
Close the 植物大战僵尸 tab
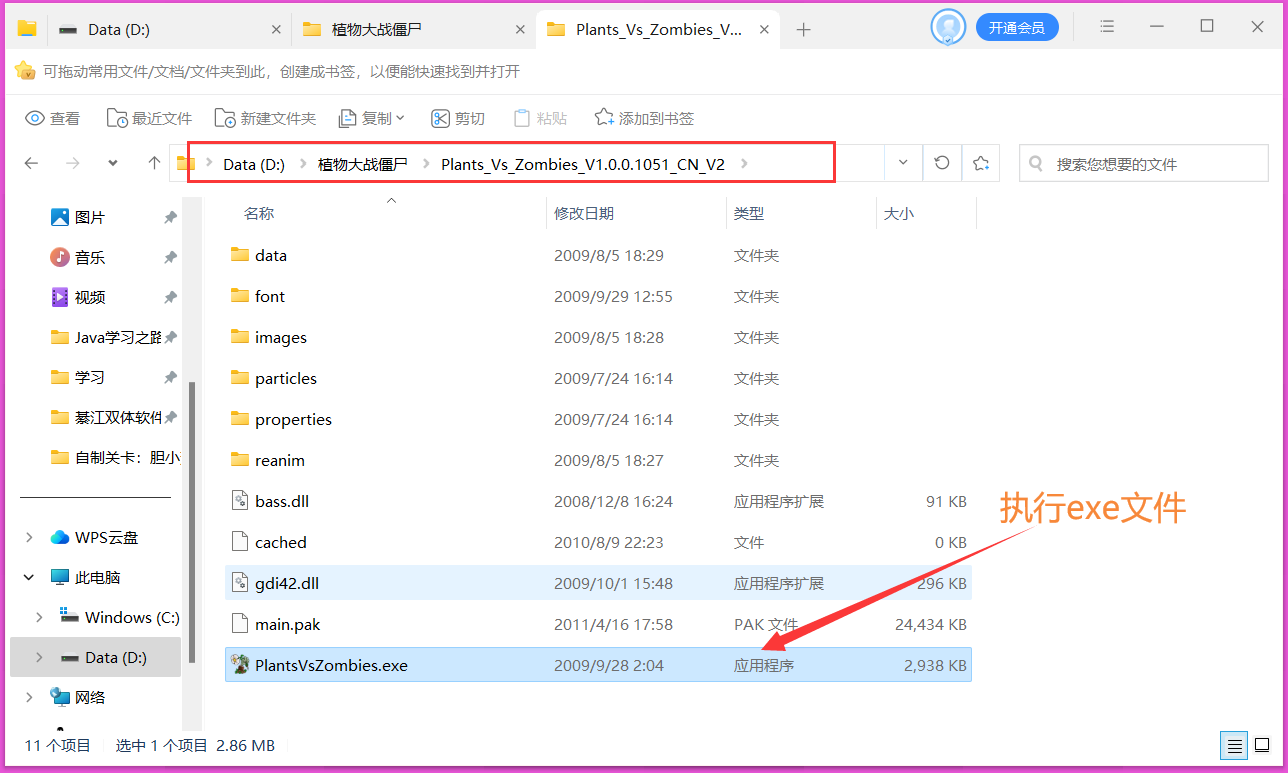point(520,30)
